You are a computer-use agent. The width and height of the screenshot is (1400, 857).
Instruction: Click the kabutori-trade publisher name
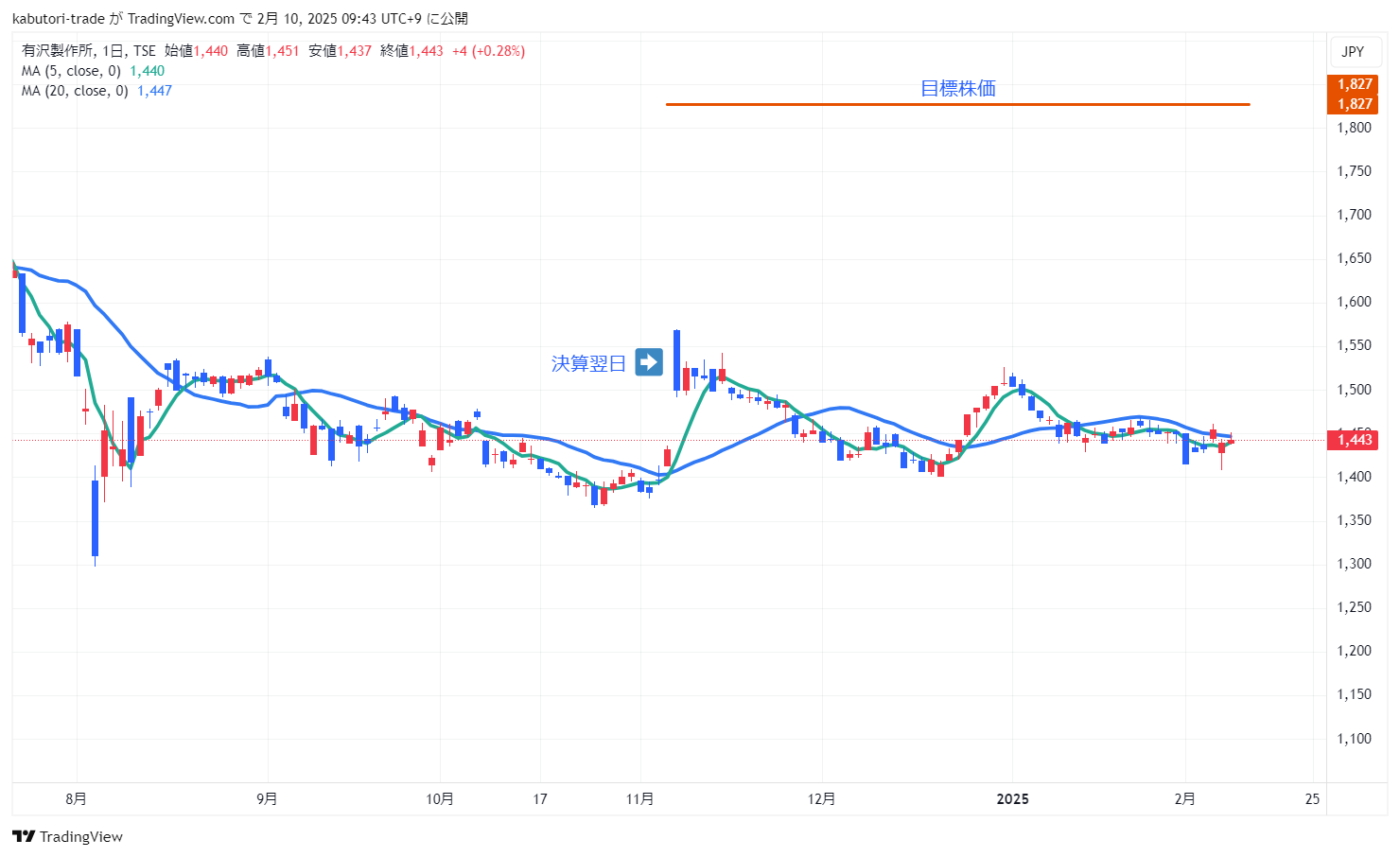coord(58,19)
